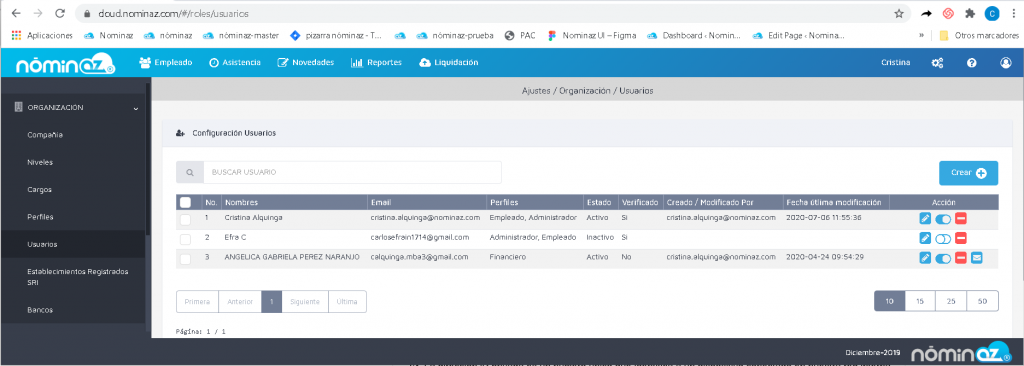
Task: Go to Perfiles in sidebar
Action: coord(40,217)
